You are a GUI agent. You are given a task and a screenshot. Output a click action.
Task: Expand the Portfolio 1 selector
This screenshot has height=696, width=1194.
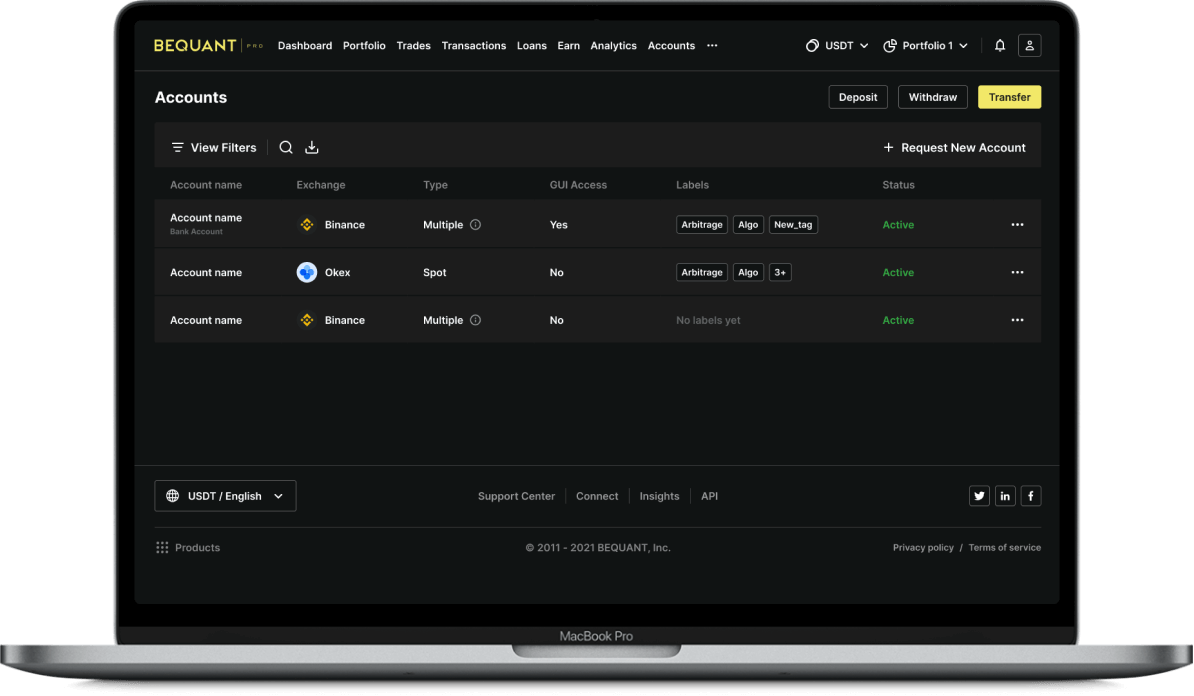(926, 46)
